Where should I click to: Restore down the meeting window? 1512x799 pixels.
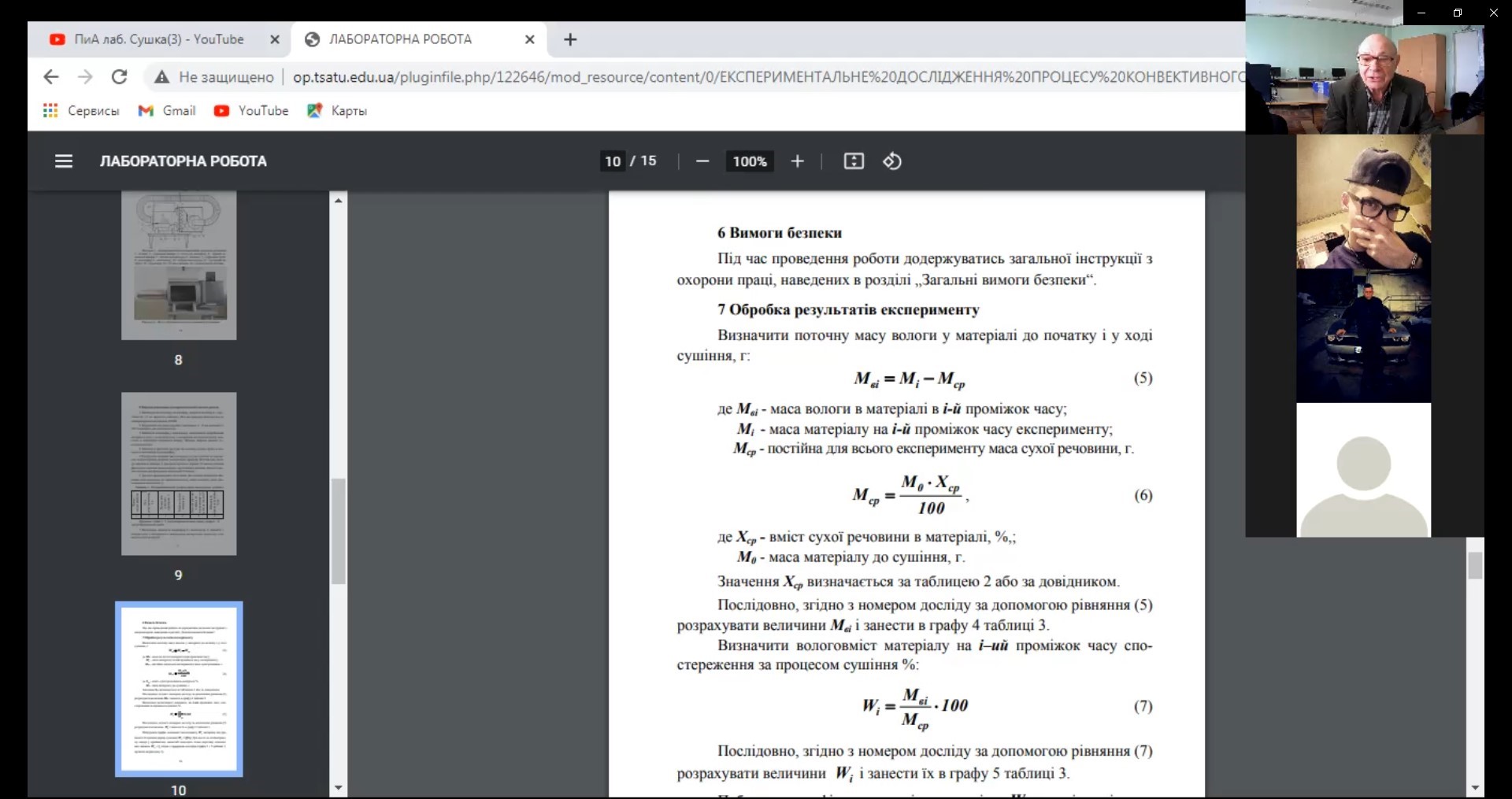pos(1458,13)
